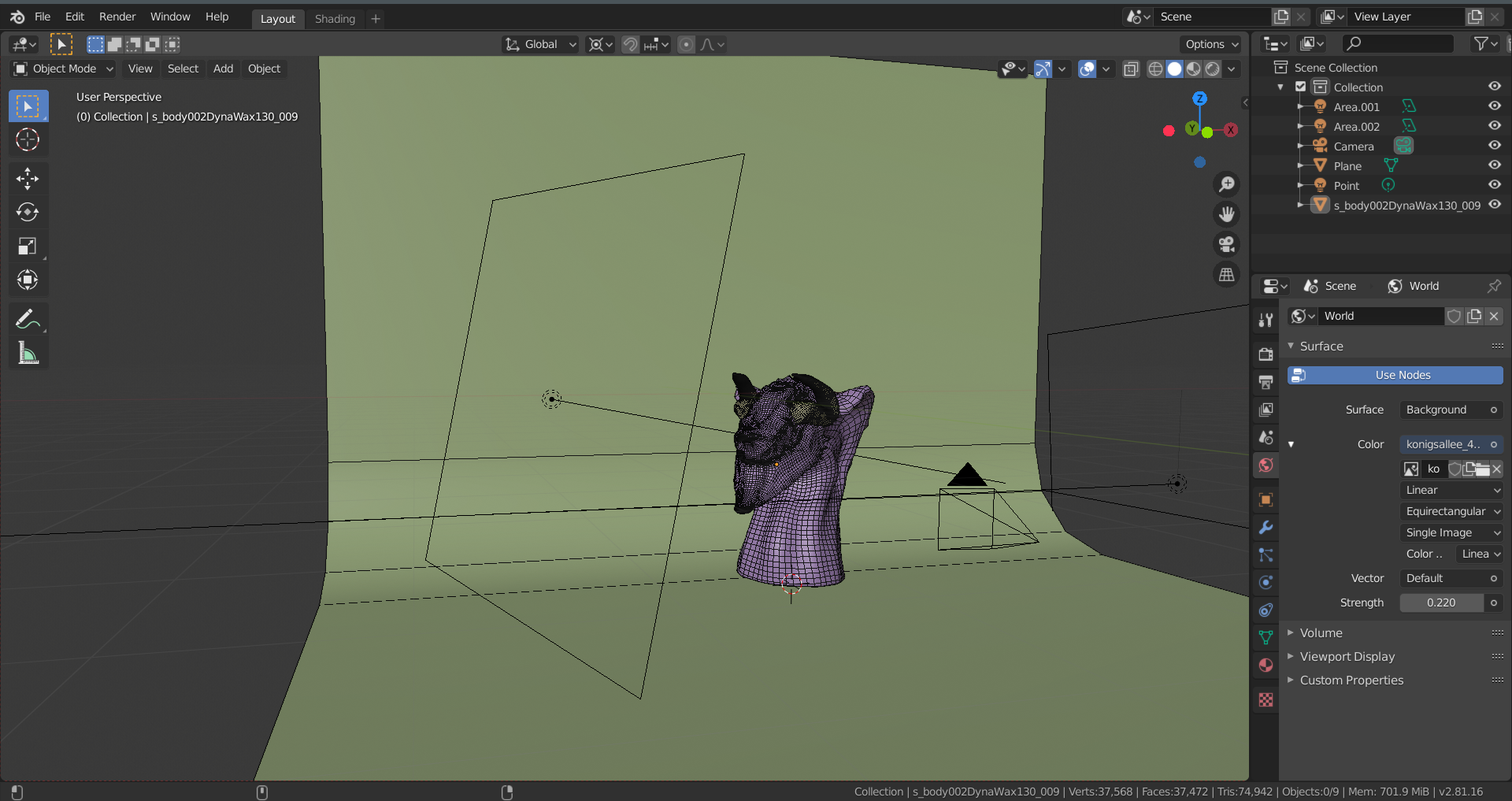
Task: Open the Physics properties tab
Action: [1266, 583]
